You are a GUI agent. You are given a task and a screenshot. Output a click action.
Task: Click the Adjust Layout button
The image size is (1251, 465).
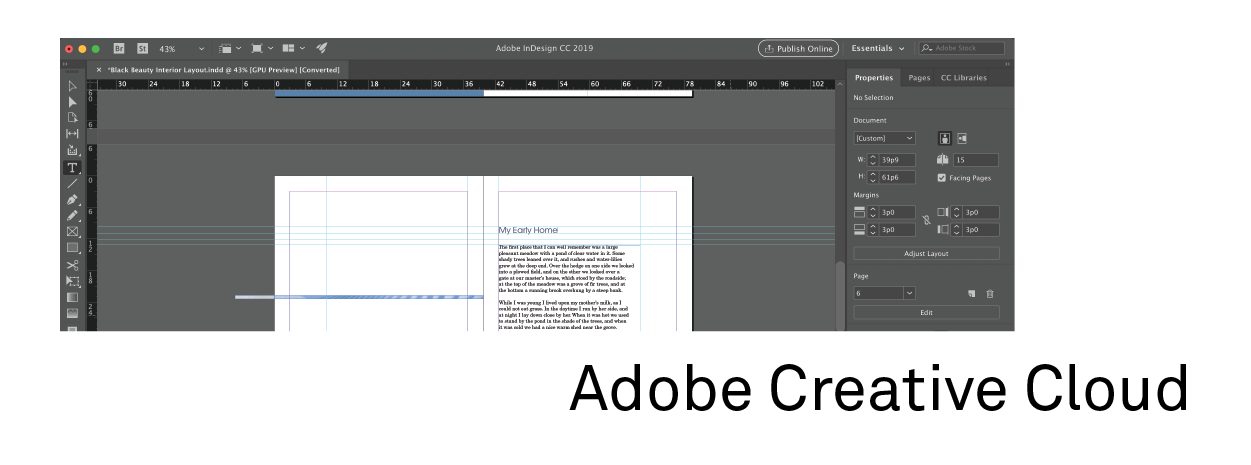[x=926, y=253]
